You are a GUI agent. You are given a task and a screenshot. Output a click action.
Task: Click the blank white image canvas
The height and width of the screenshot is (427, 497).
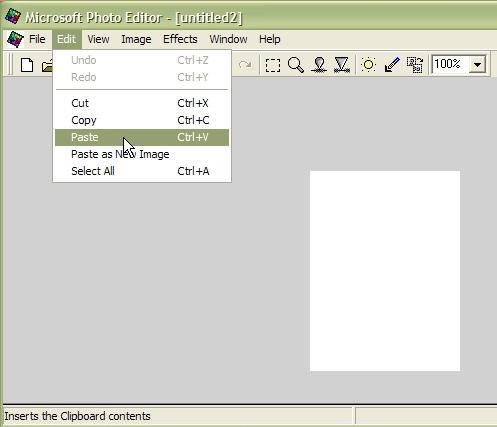point(385,271)
